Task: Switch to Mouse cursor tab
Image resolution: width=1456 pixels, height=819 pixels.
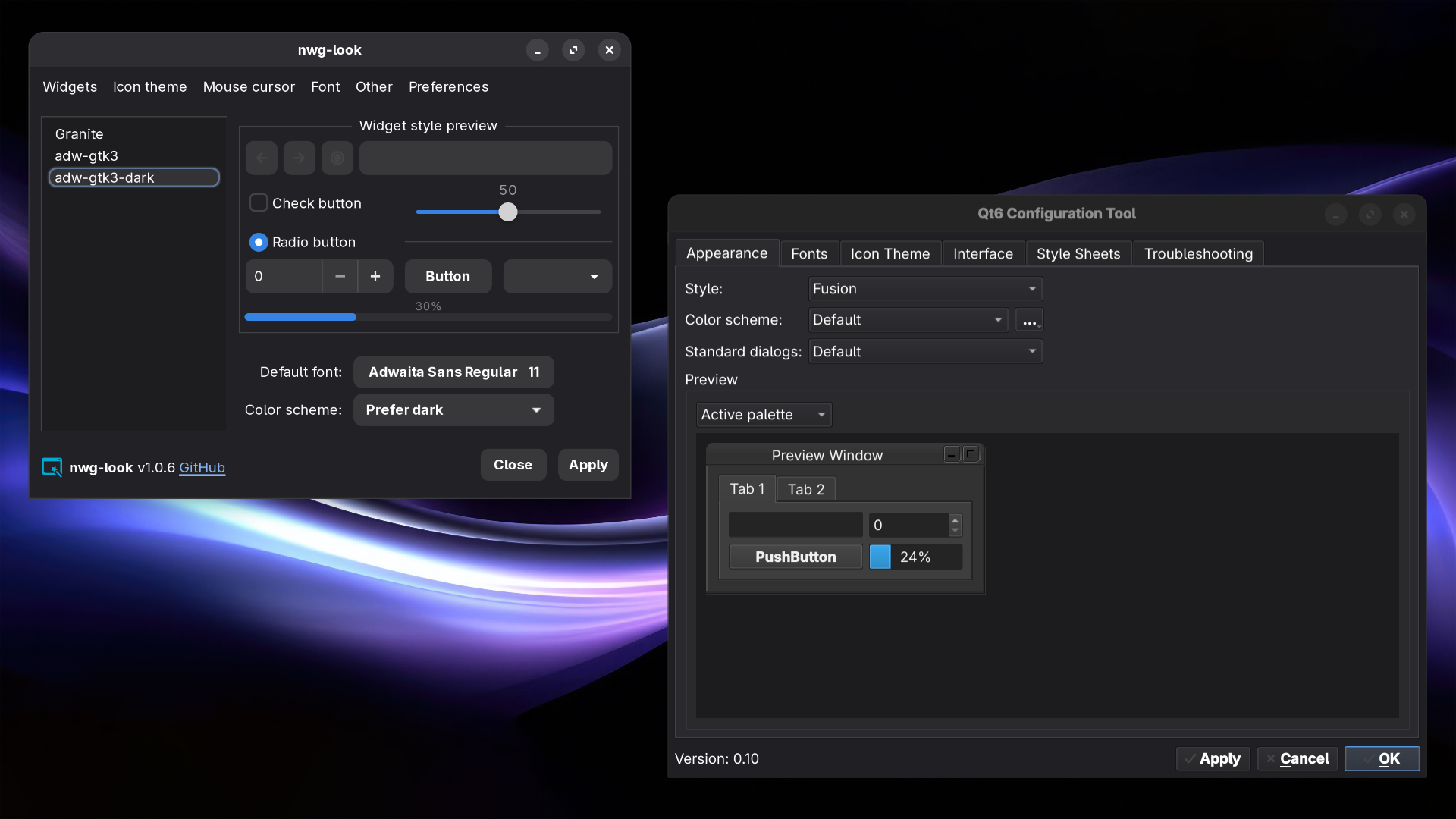Action: tap(249, 87)
